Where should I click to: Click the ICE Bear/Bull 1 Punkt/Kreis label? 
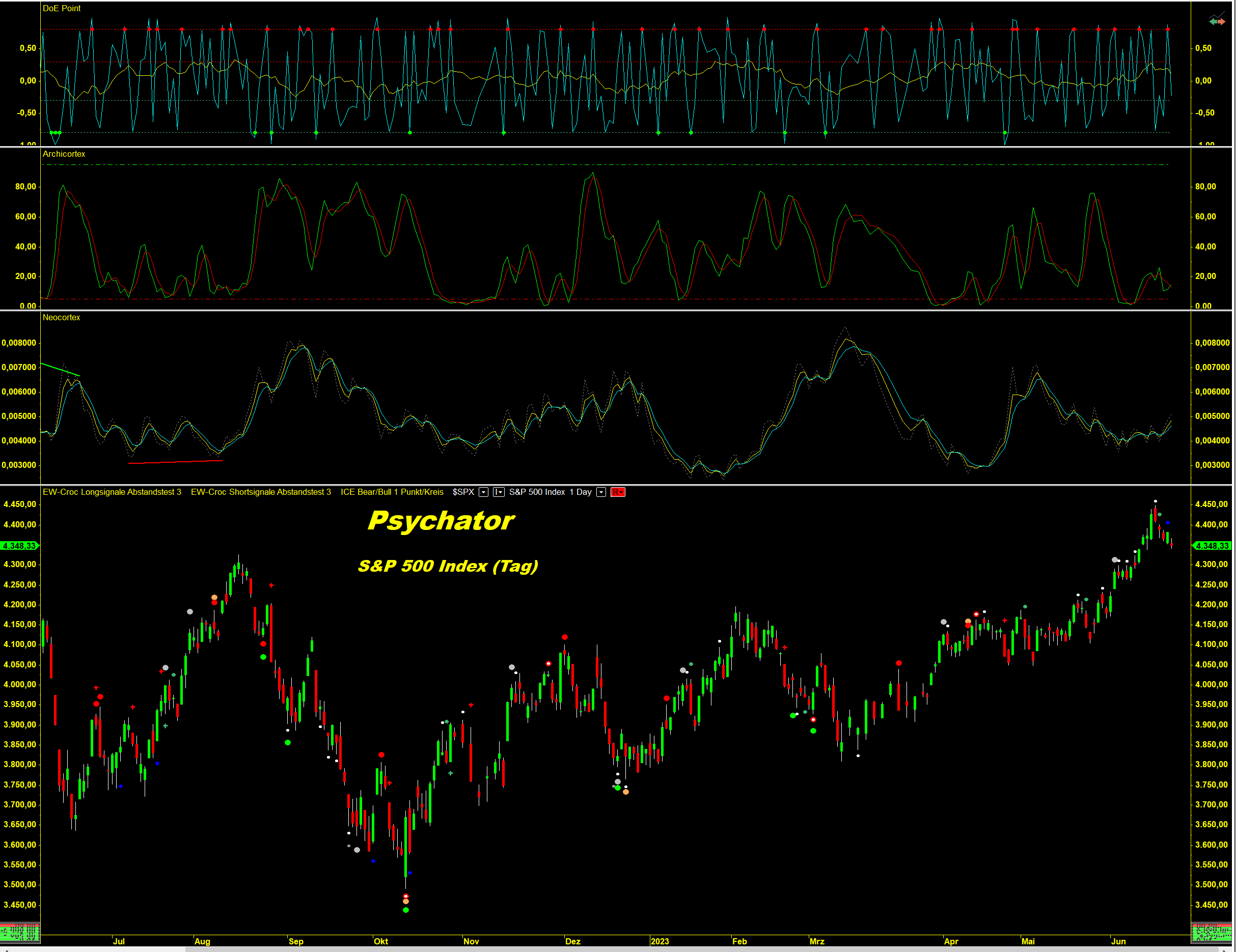coord(392,492)
